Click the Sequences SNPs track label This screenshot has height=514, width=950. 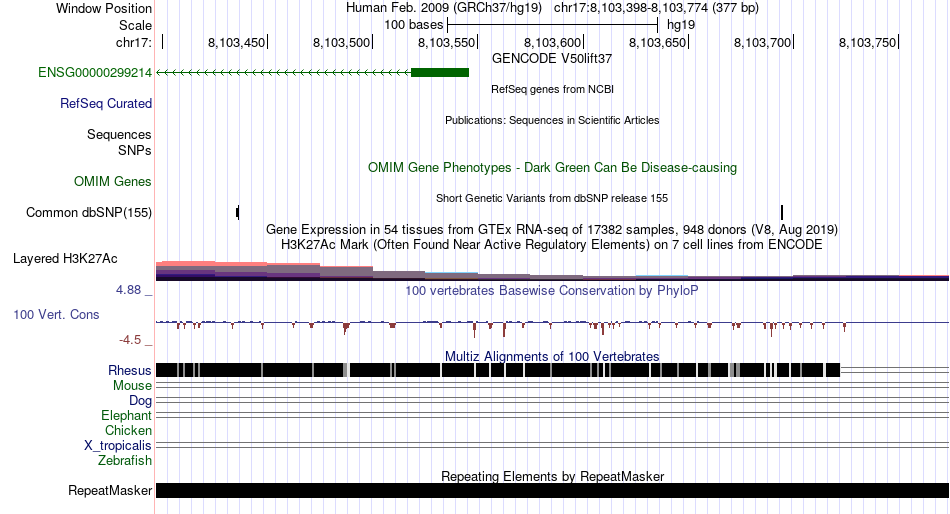coord(119,142)
